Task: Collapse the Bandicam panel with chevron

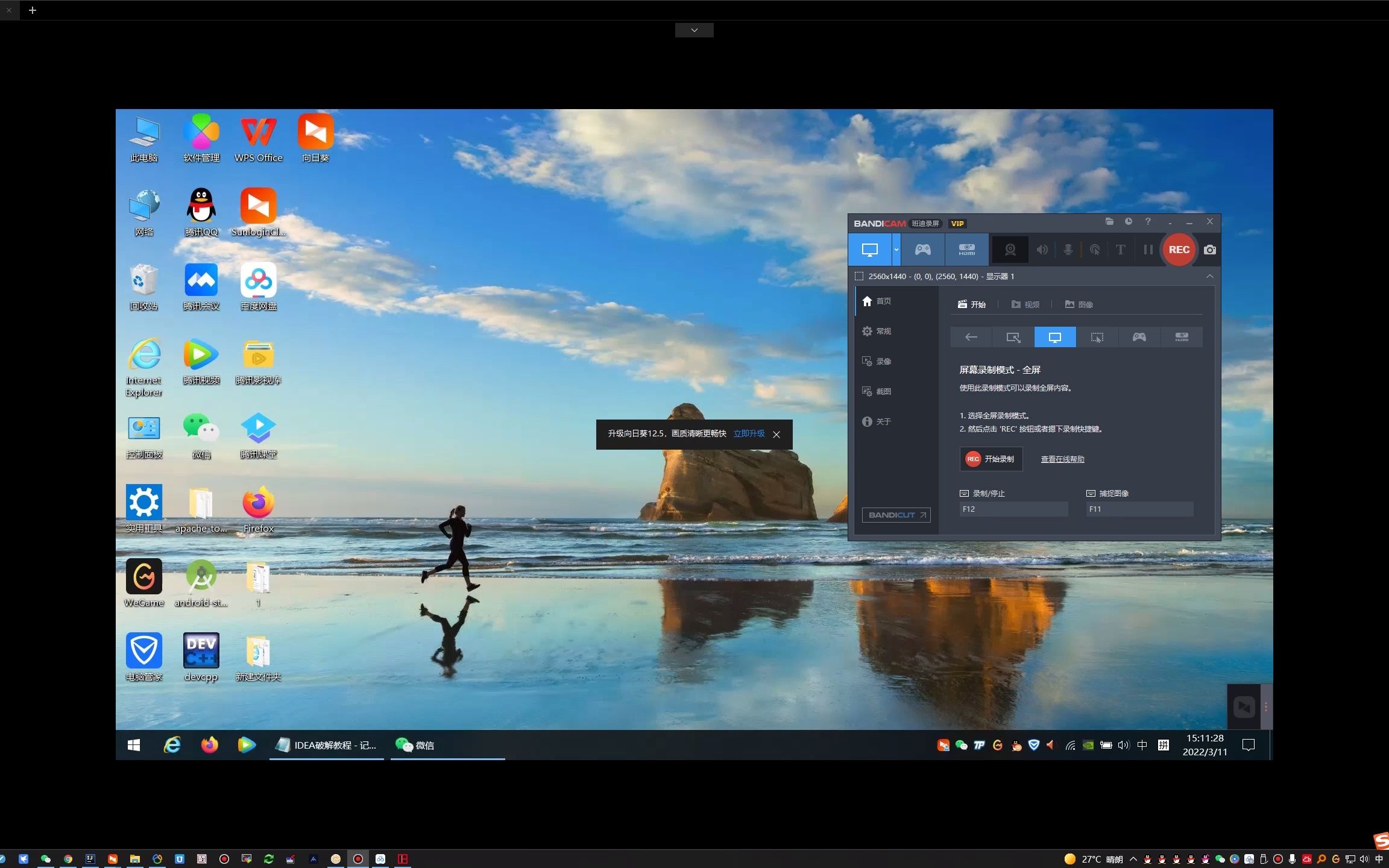Action: [x=1209, y=276]
